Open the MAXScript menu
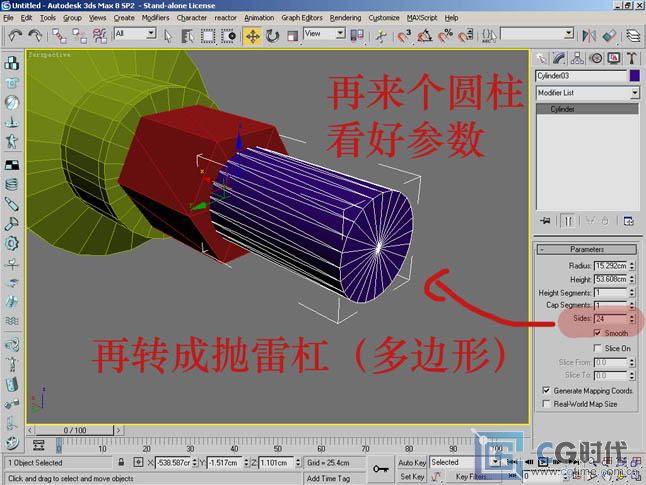This screenshot has height=485, width=646. point(422,18)
